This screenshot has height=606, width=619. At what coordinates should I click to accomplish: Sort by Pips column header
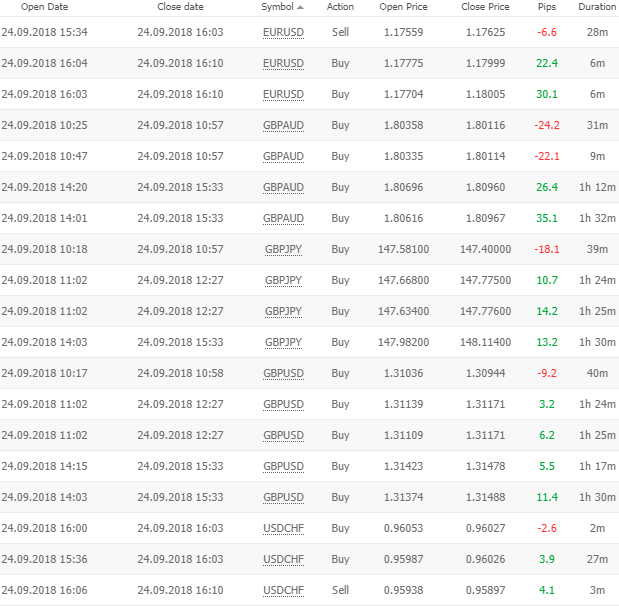tap(547, 7)
